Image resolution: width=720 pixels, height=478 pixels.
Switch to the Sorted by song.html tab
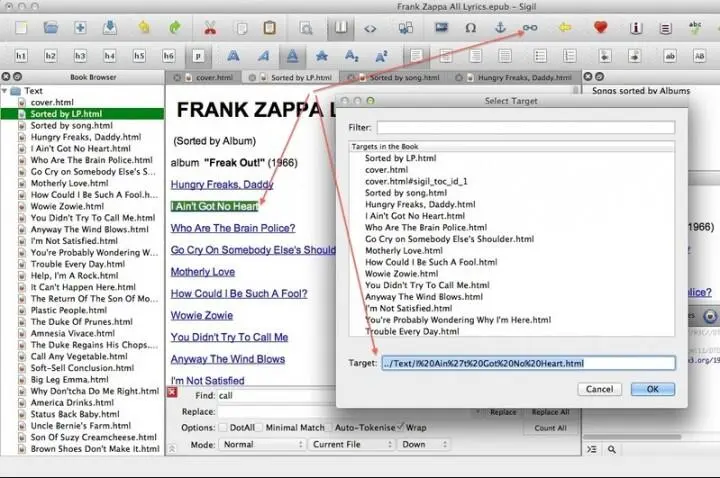click(395, 78)
